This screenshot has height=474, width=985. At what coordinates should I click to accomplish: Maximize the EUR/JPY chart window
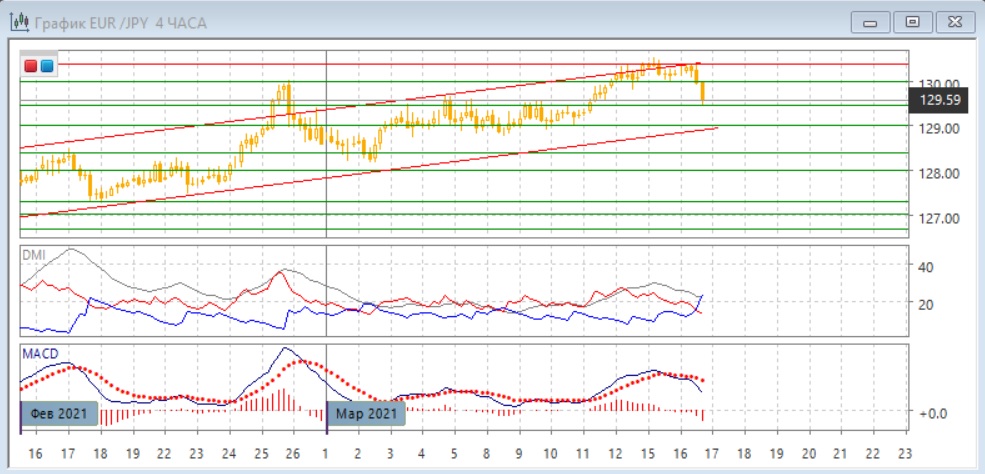click(912, 21)
